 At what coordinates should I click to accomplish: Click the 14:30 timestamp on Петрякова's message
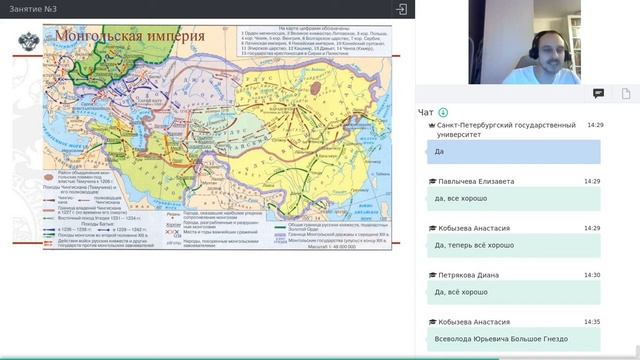click(x=592, y=275)
